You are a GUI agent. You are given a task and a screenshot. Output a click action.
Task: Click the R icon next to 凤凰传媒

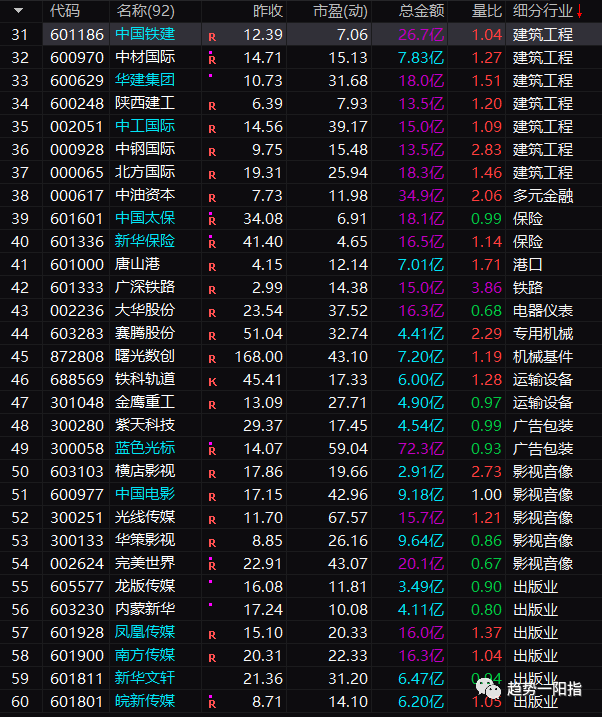pyautogui.click(x=212, y=635)
